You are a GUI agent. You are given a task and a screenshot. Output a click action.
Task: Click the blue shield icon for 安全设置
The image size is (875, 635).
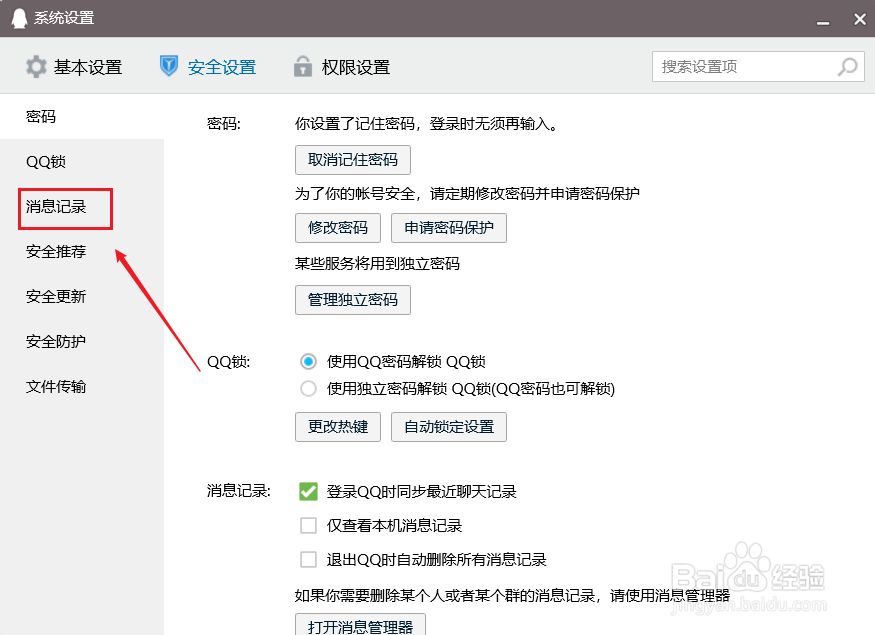168,66
